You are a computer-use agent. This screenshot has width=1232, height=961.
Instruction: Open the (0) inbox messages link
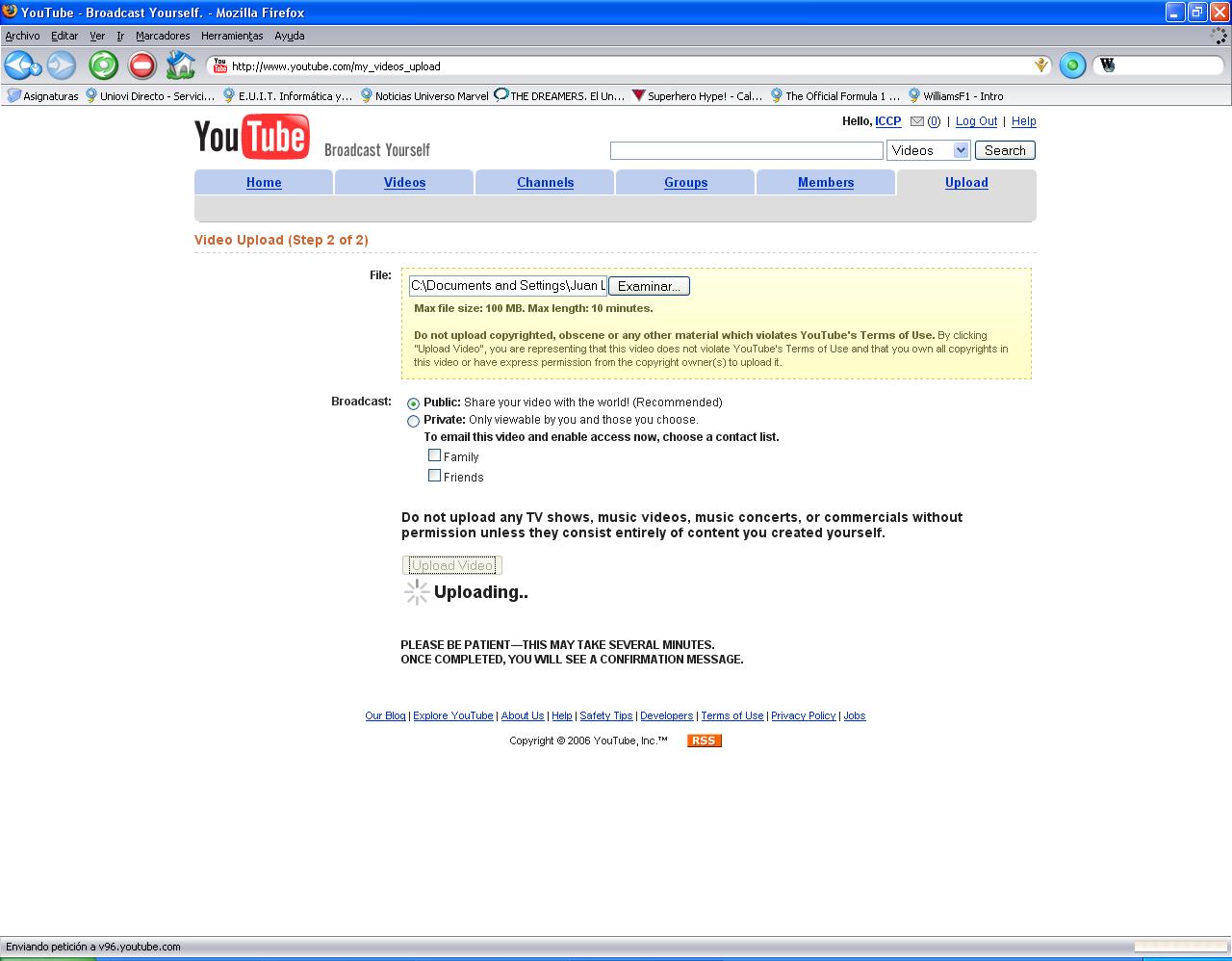click(934, 121)
